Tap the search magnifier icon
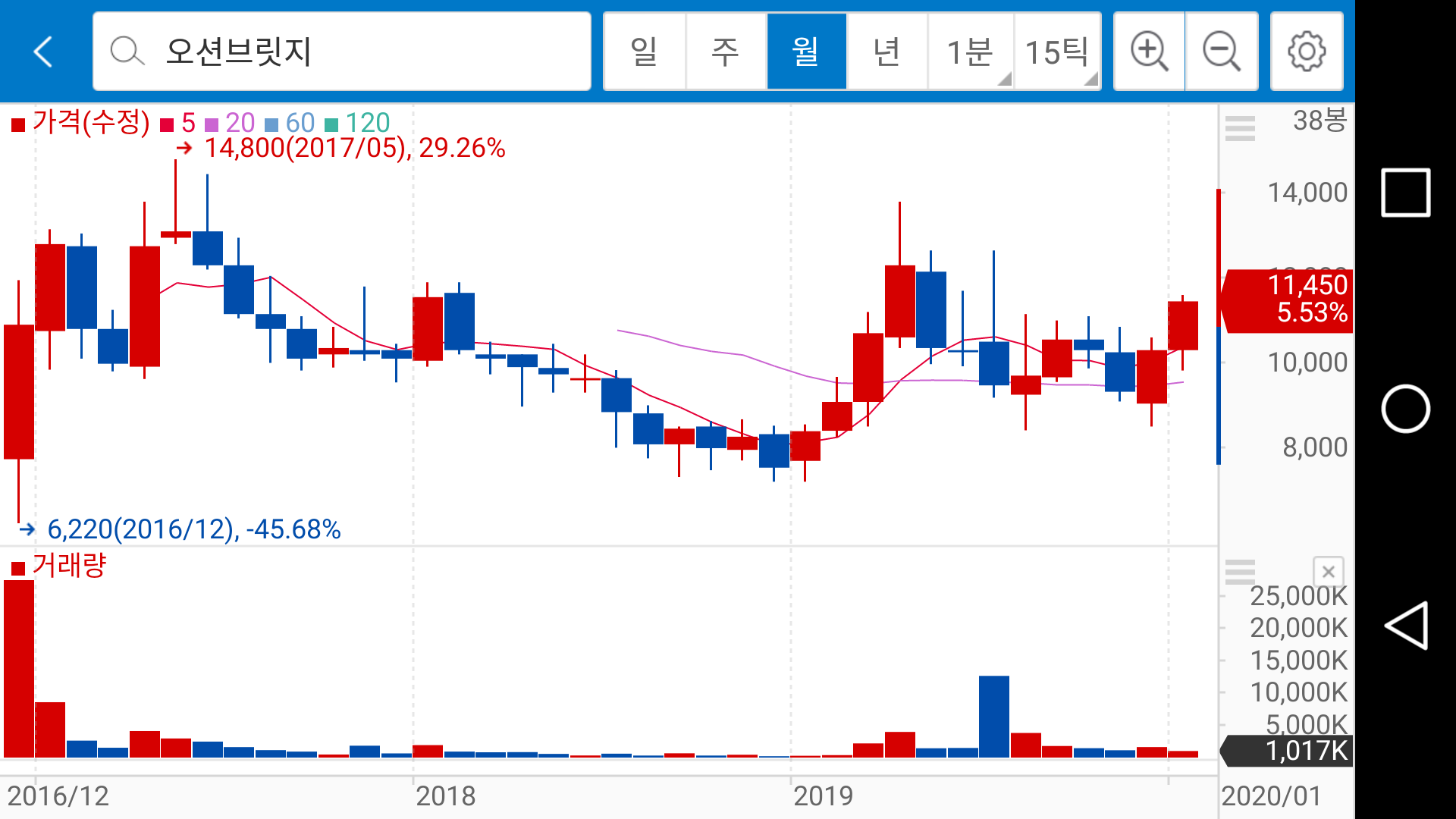Screen dimensions: 1456x819 tap(127, 52)
